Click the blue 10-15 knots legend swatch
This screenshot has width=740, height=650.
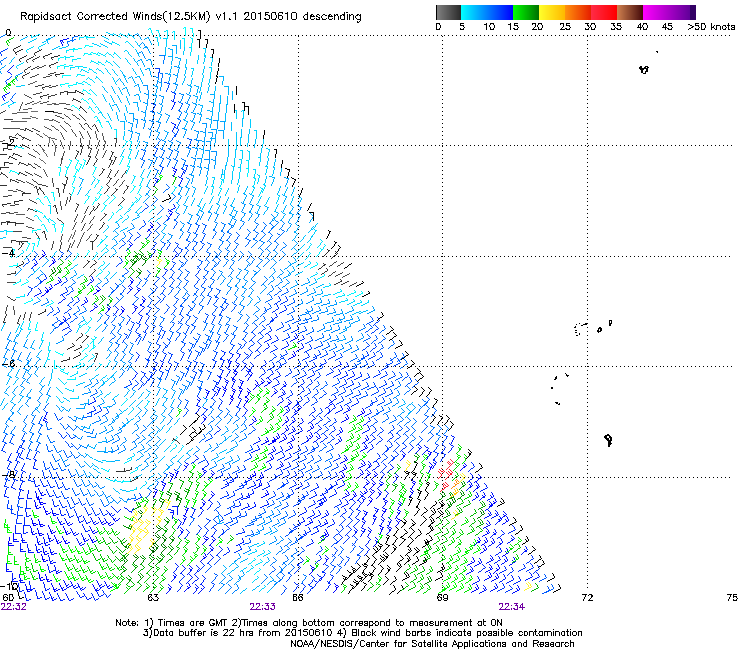click(500, 12)
